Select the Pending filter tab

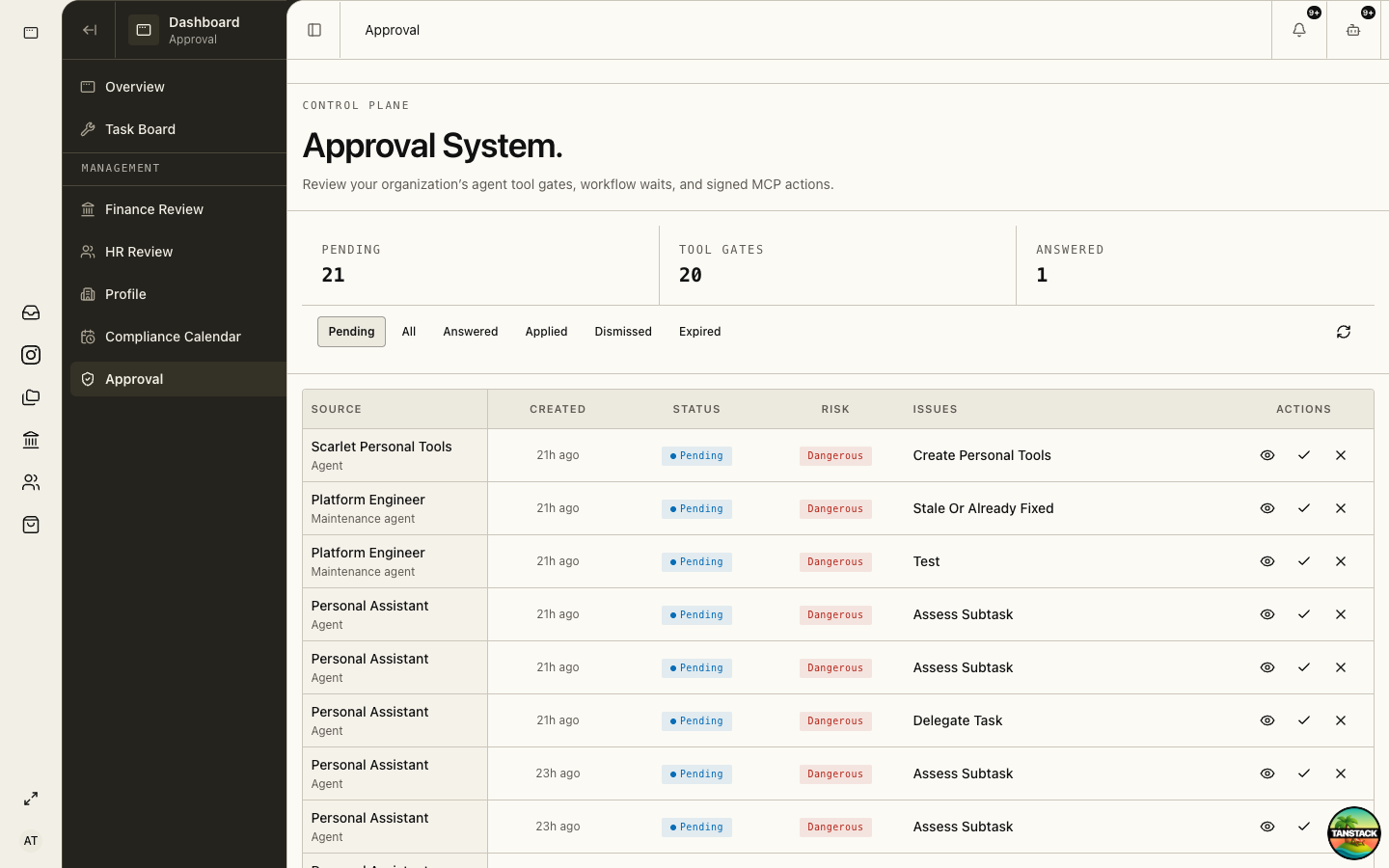point(351,332)
